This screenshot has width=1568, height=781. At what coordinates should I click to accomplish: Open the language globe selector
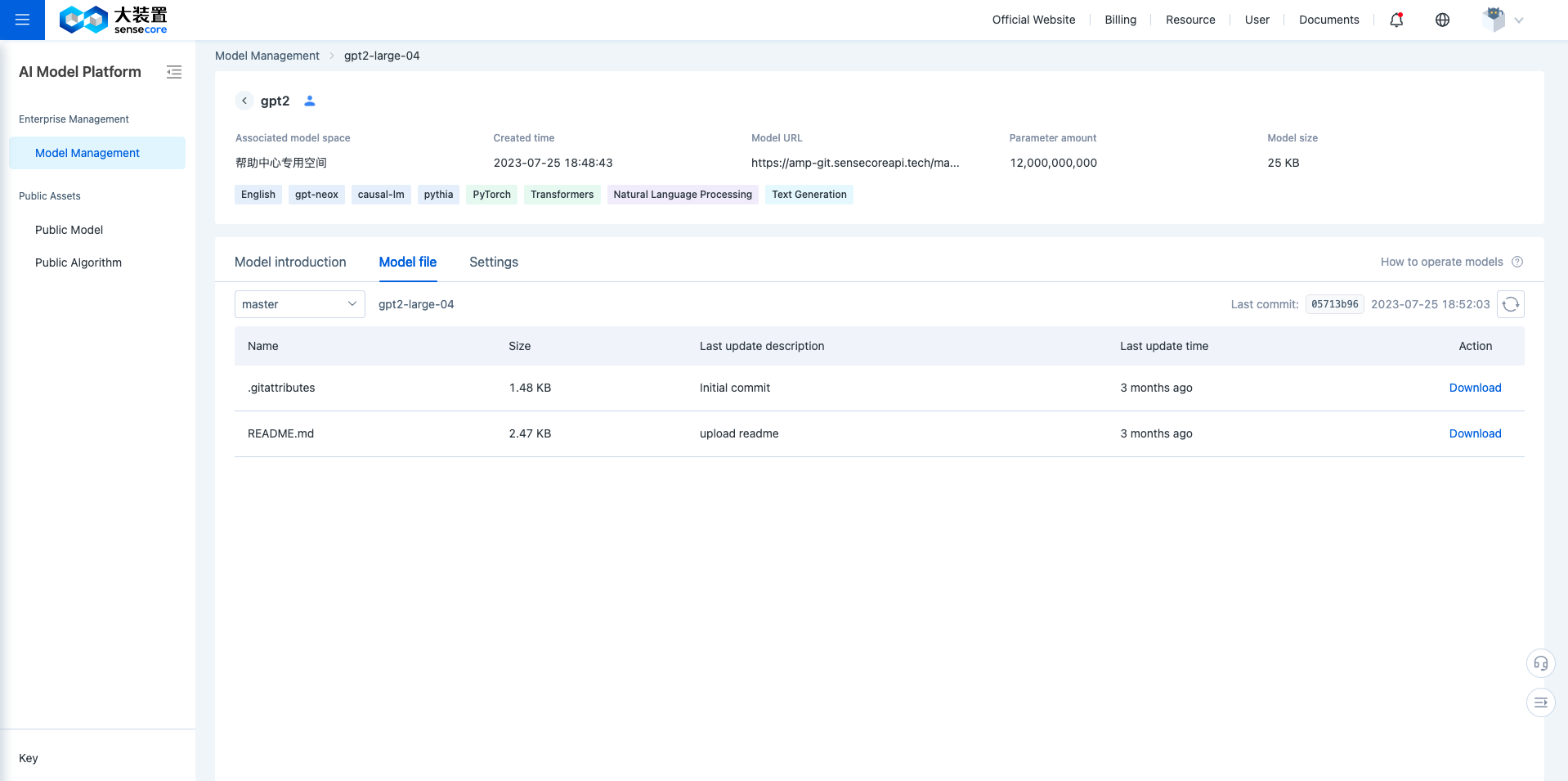(1442, 20)
